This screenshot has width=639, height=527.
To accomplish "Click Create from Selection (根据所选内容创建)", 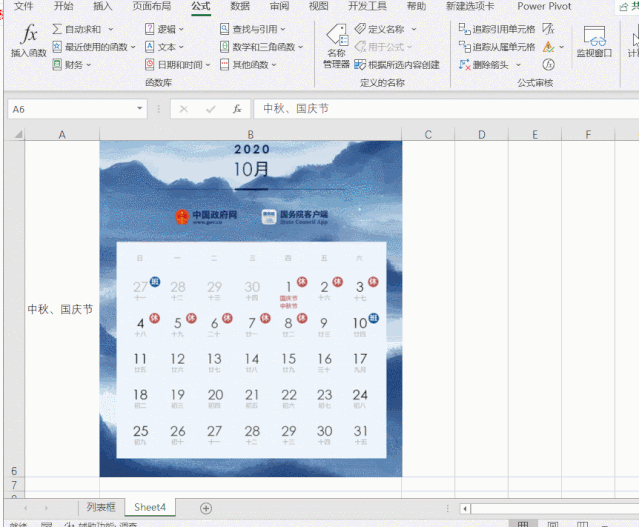I will click(x=397, y=64).
